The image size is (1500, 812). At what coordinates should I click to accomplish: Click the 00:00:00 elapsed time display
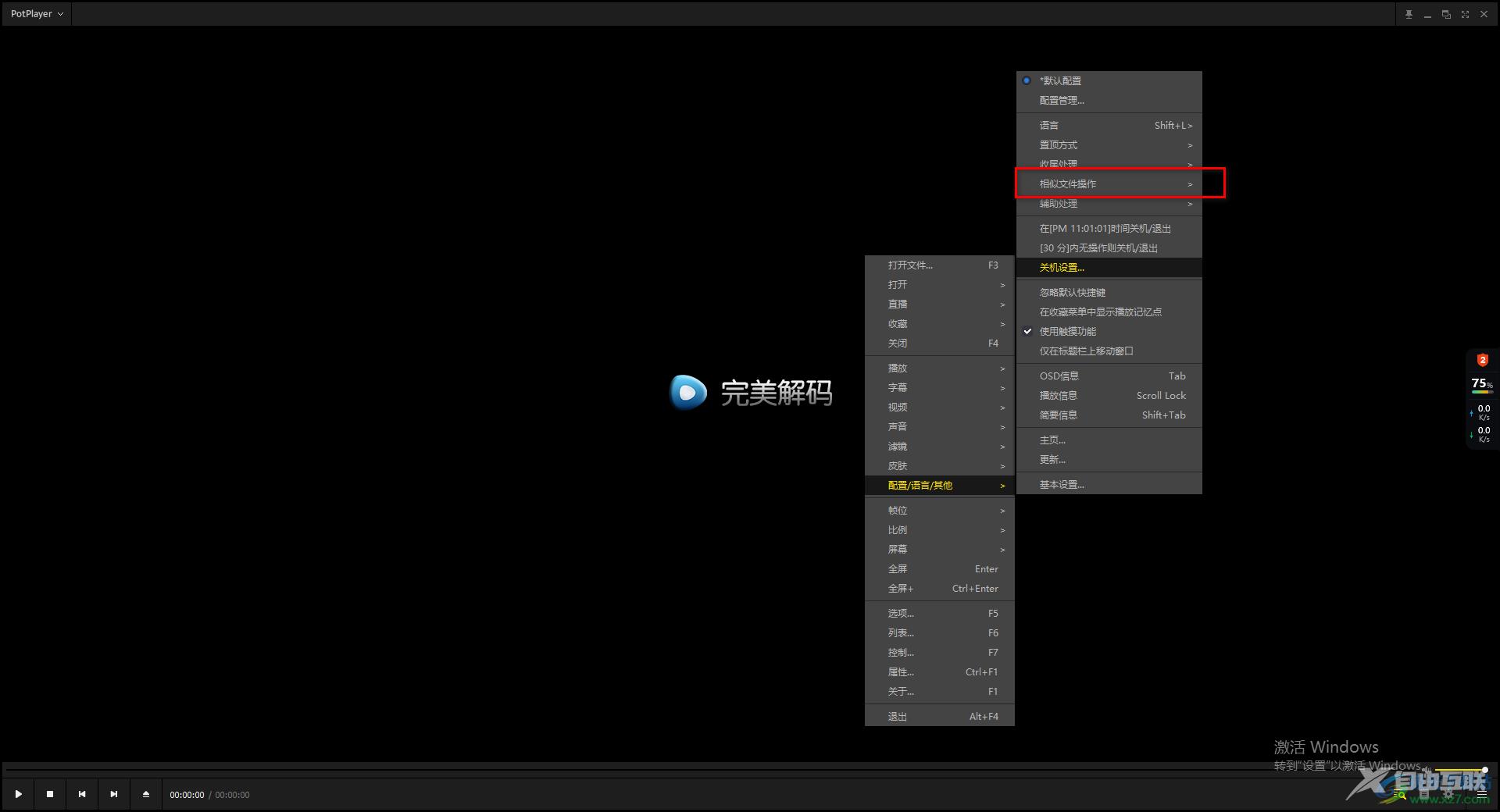click(x=187, y=795)
